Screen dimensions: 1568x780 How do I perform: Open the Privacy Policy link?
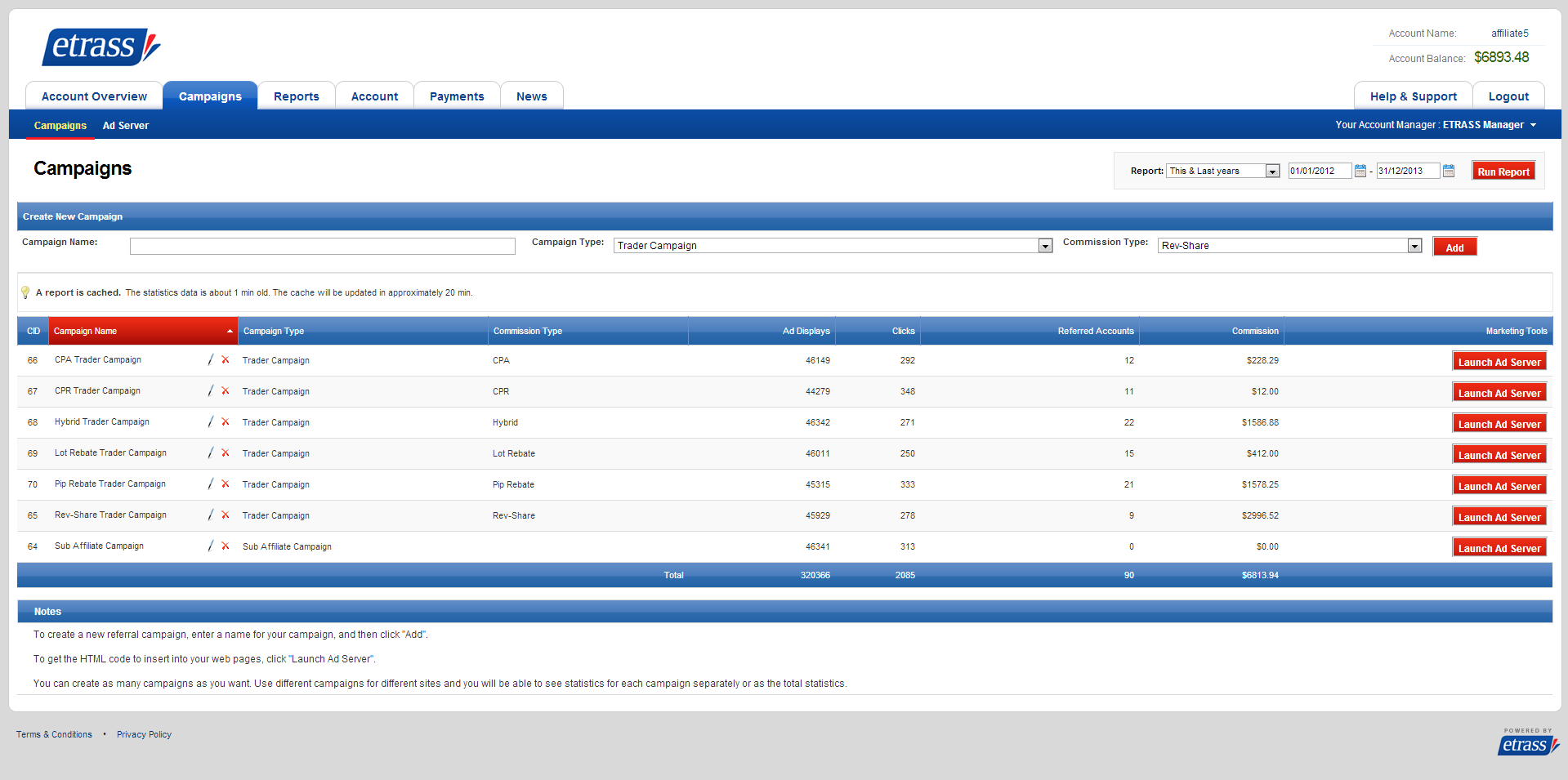(x=144, y=734)
